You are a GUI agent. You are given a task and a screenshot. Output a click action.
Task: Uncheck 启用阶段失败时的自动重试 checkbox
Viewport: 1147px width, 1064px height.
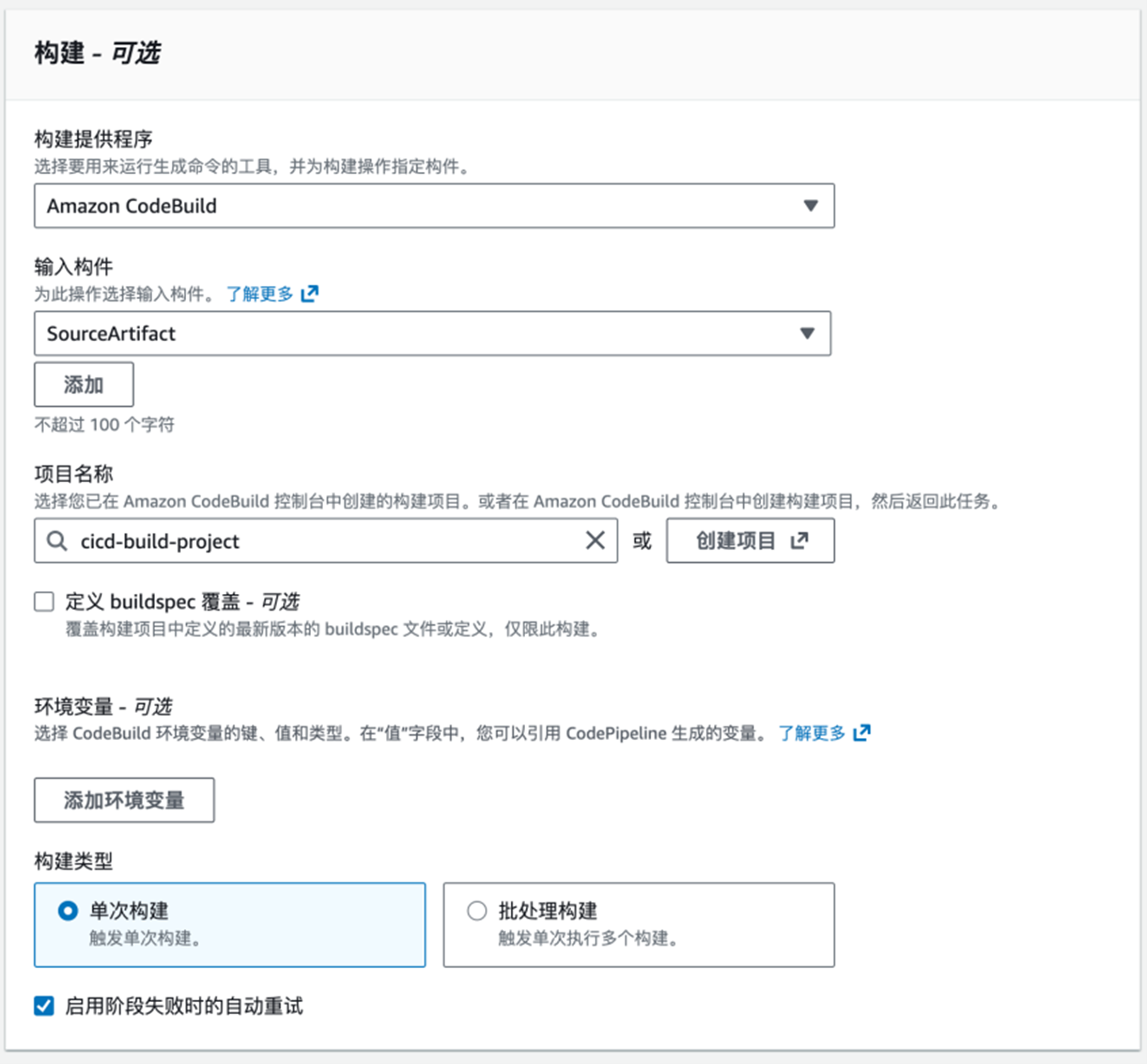click(45, 1006)
